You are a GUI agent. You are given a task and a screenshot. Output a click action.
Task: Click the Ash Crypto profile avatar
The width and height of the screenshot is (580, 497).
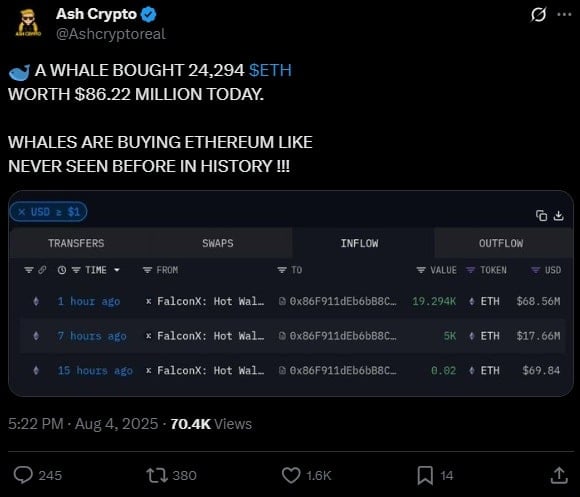point(28,23)
